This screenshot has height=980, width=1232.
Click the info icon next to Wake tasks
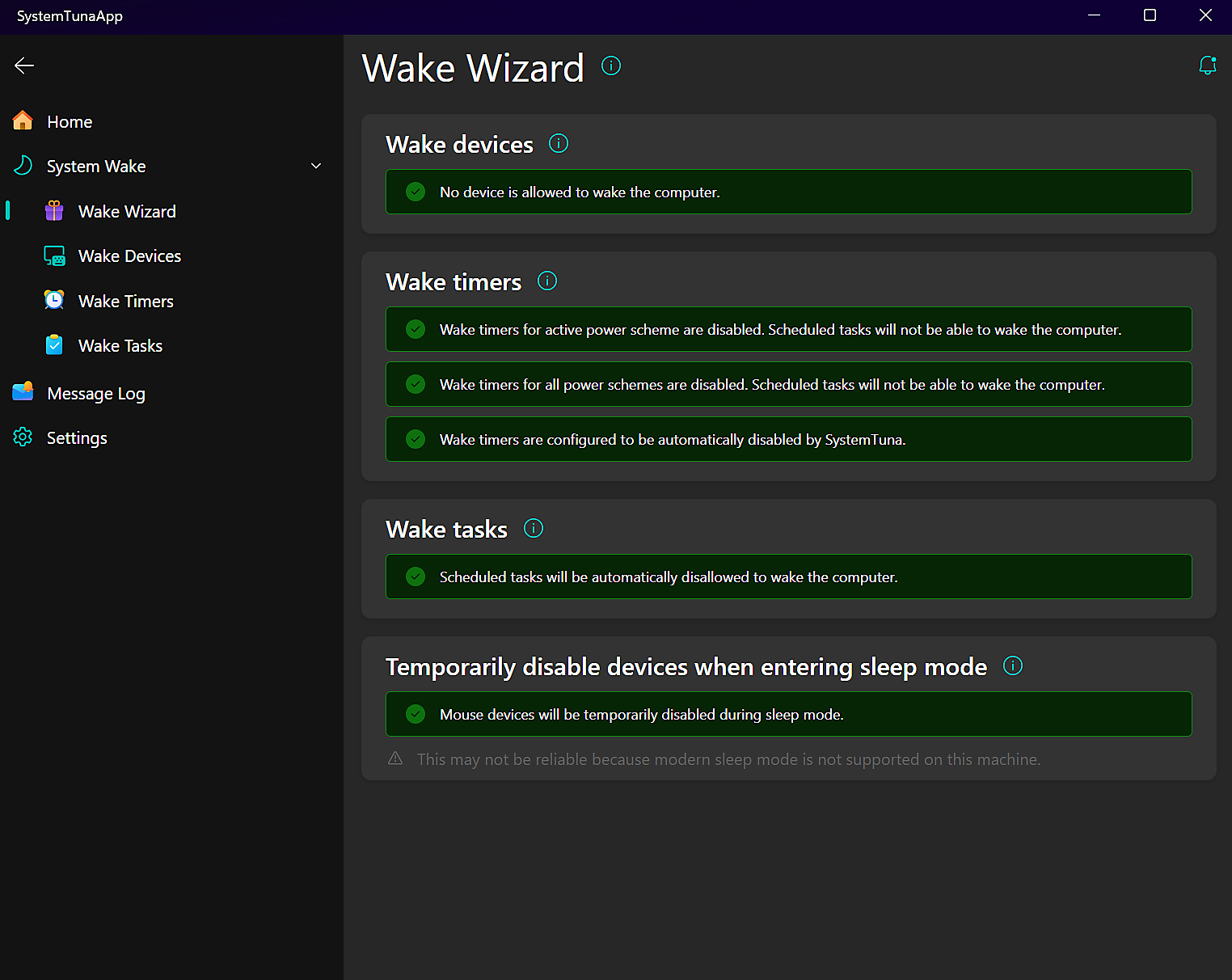pyautogui.click(x=534, y=529)
